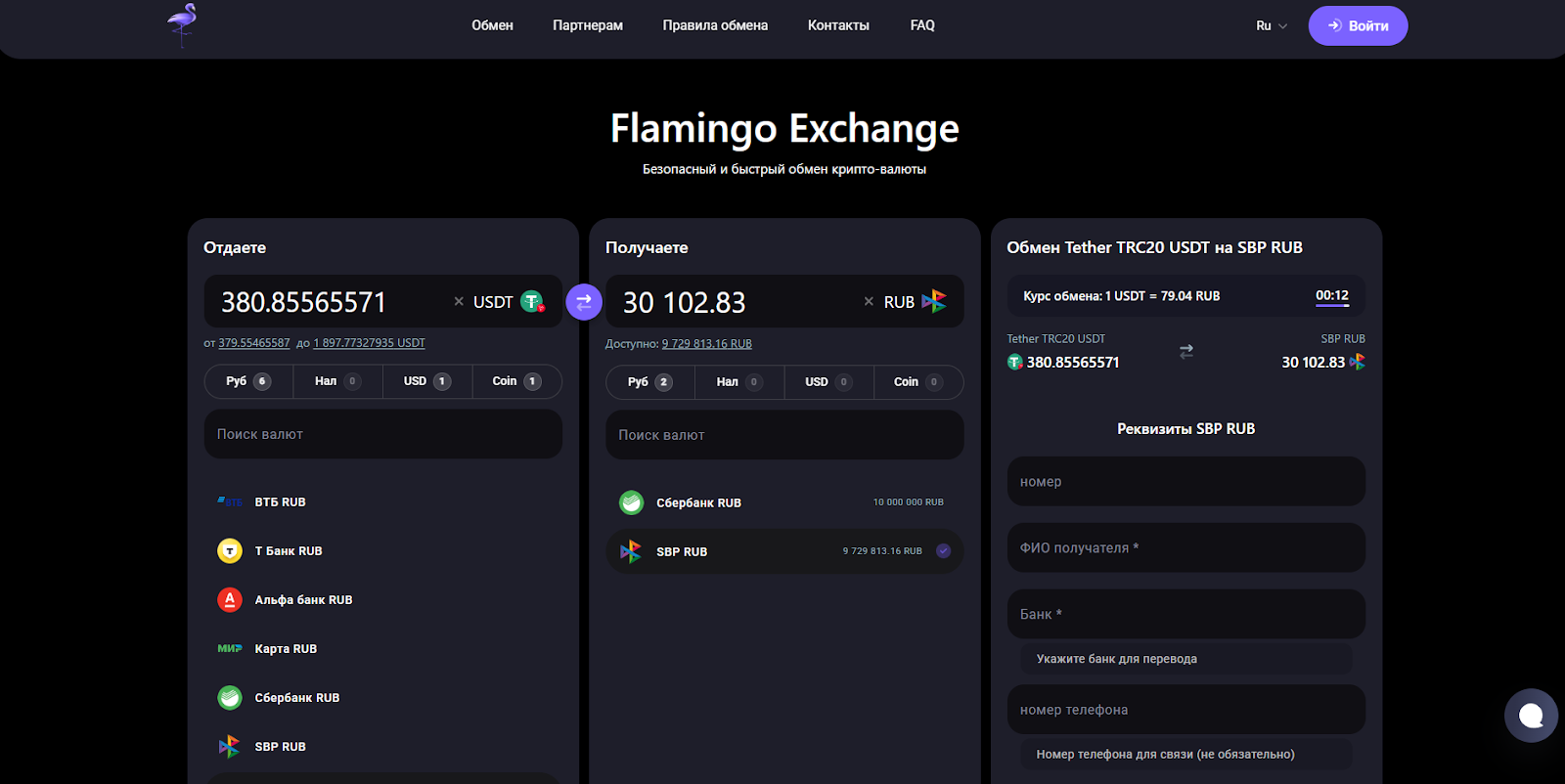The width and height of the screenshot is (1565, 784).
Task: Choose Т Банк RUB in the give list
Action: pos(382,551)
